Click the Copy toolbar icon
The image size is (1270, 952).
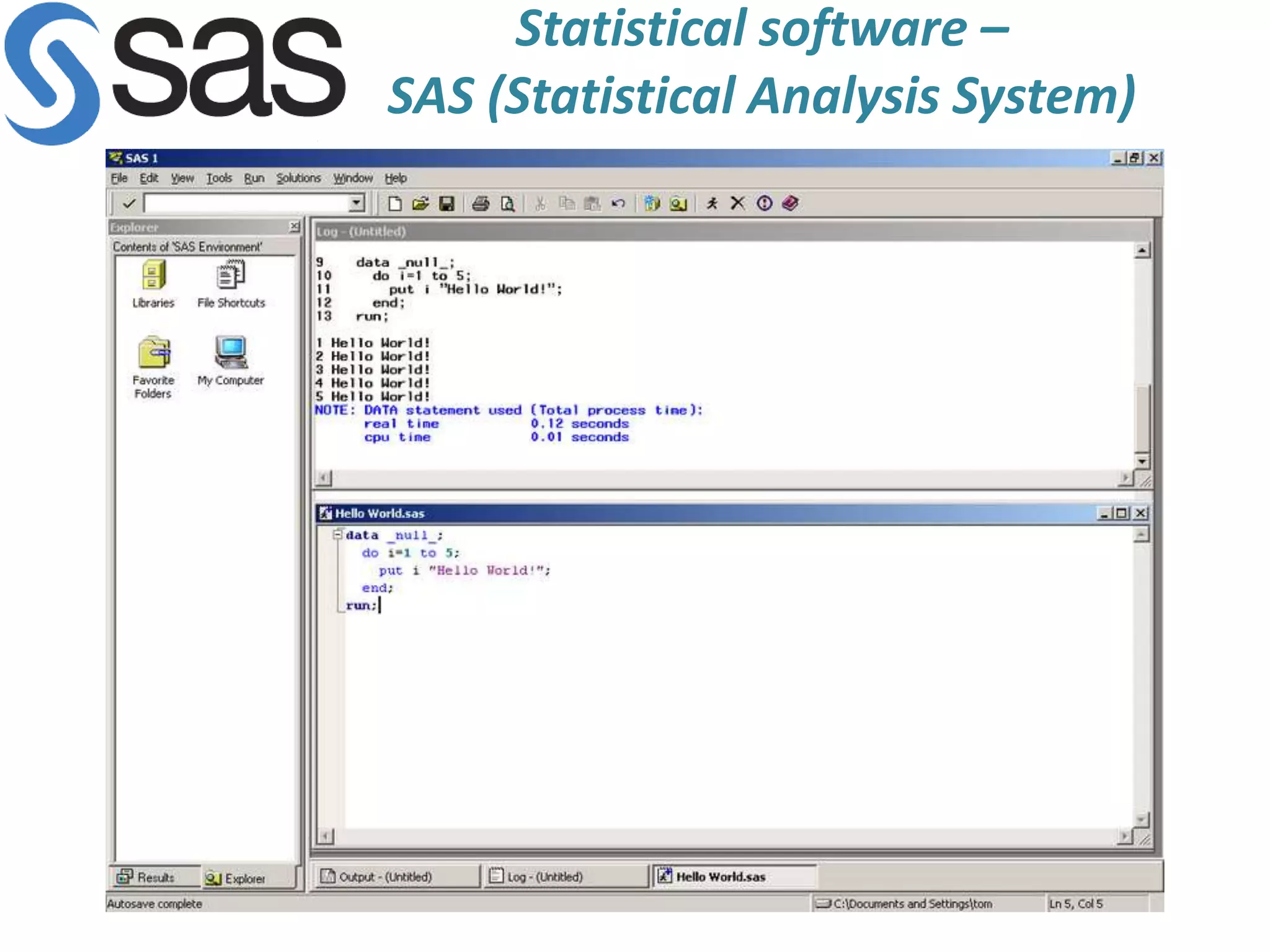pos(566,203)
